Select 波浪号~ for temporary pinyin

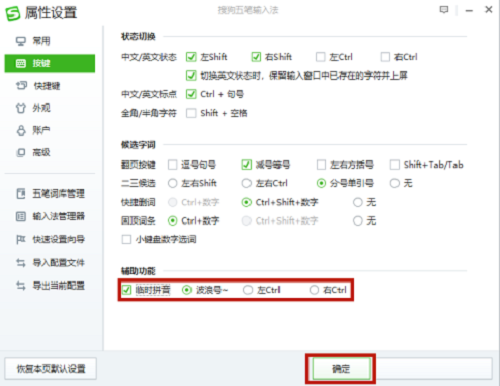(187, 290)
